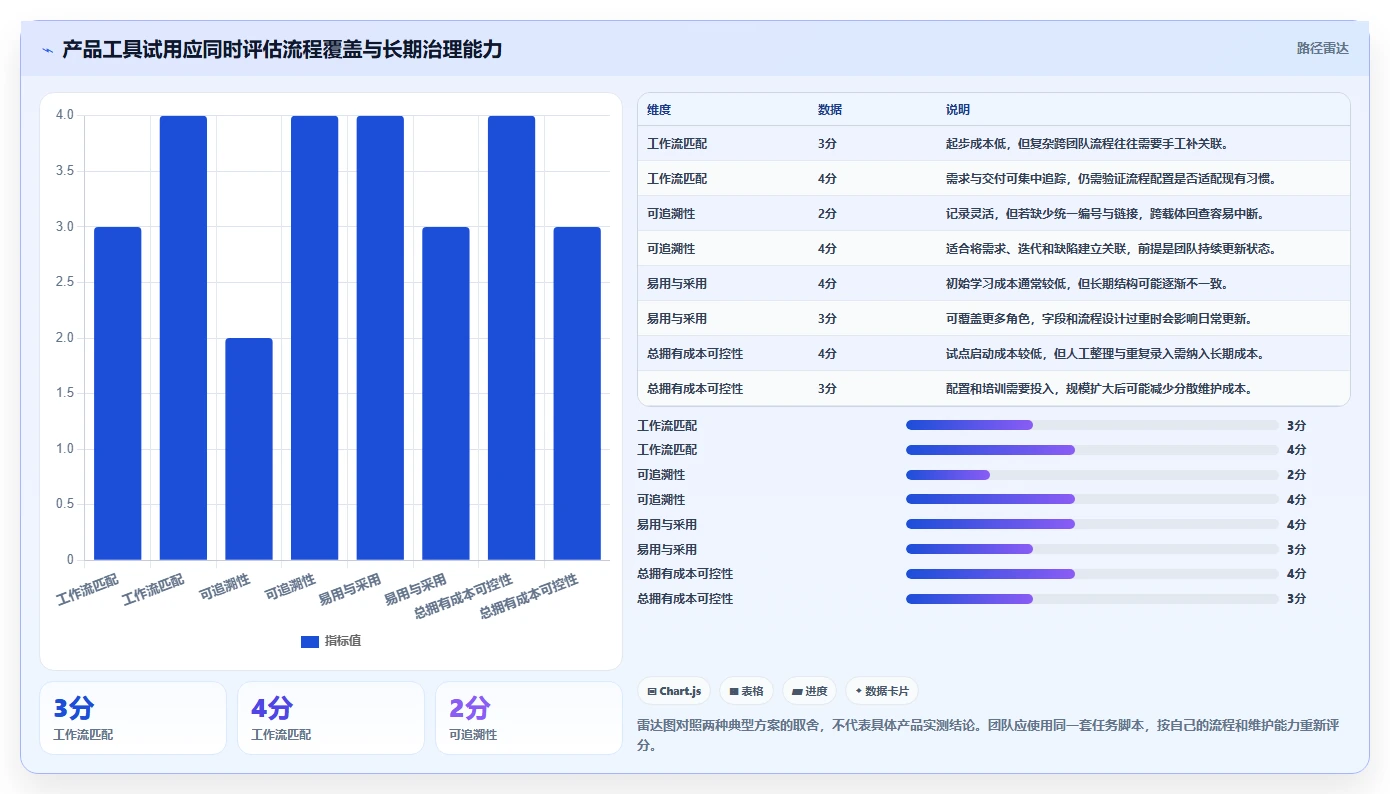Viewport: 1390px width, 794px height.
Task: Click the 可追溯性 chart bar reaching 4.0
Action: point(315,338)
